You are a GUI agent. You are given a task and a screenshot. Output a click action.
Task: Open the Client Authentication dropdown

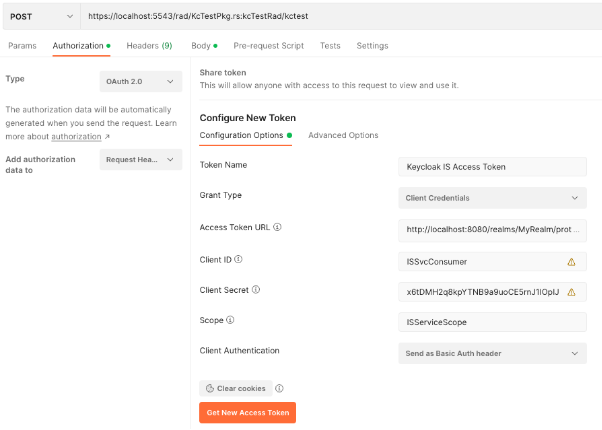click(x=492, y=353)
